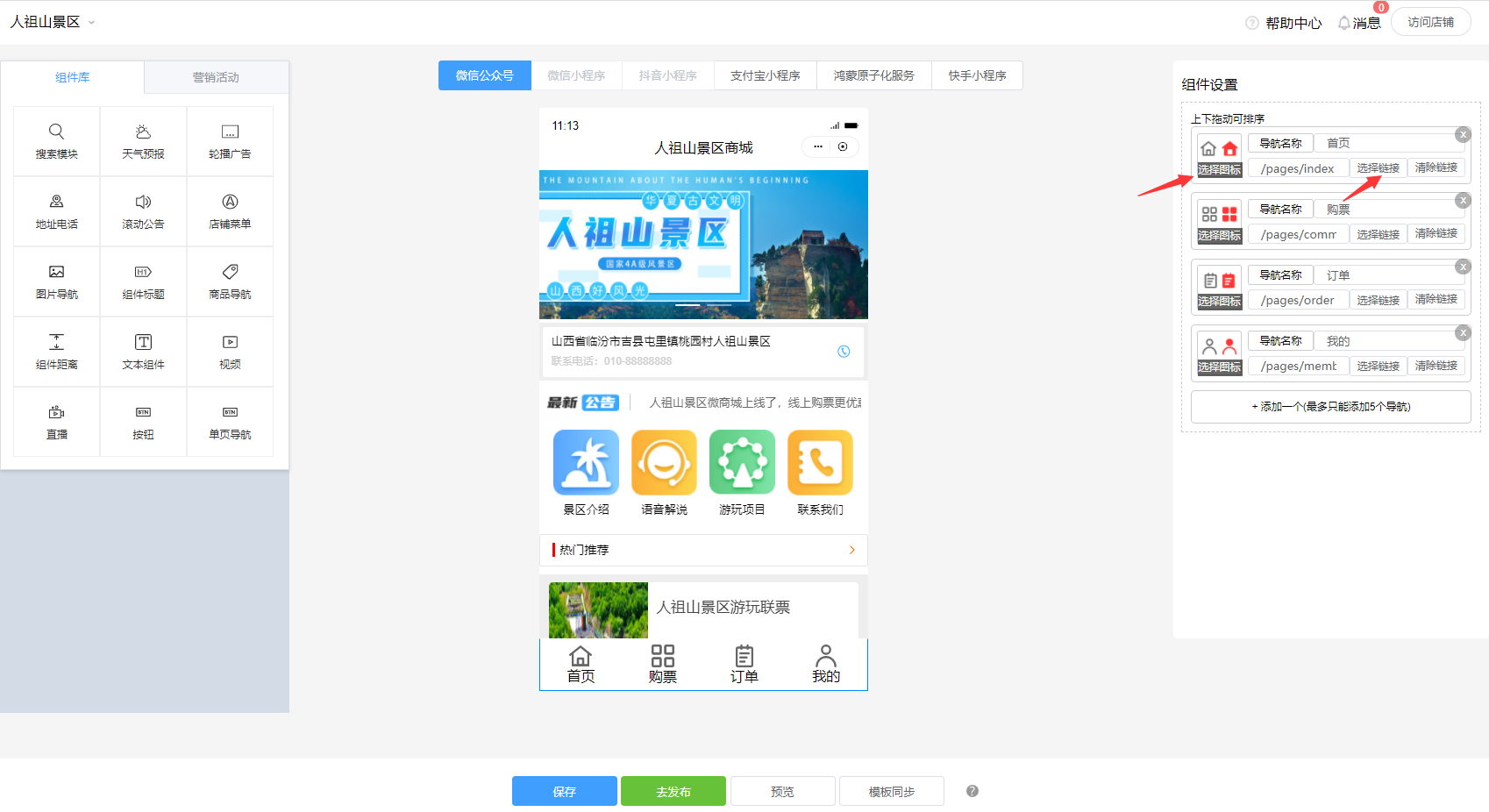Select the weather forecast component
The height and width of the screenshot is (812, 1489).
143,141
